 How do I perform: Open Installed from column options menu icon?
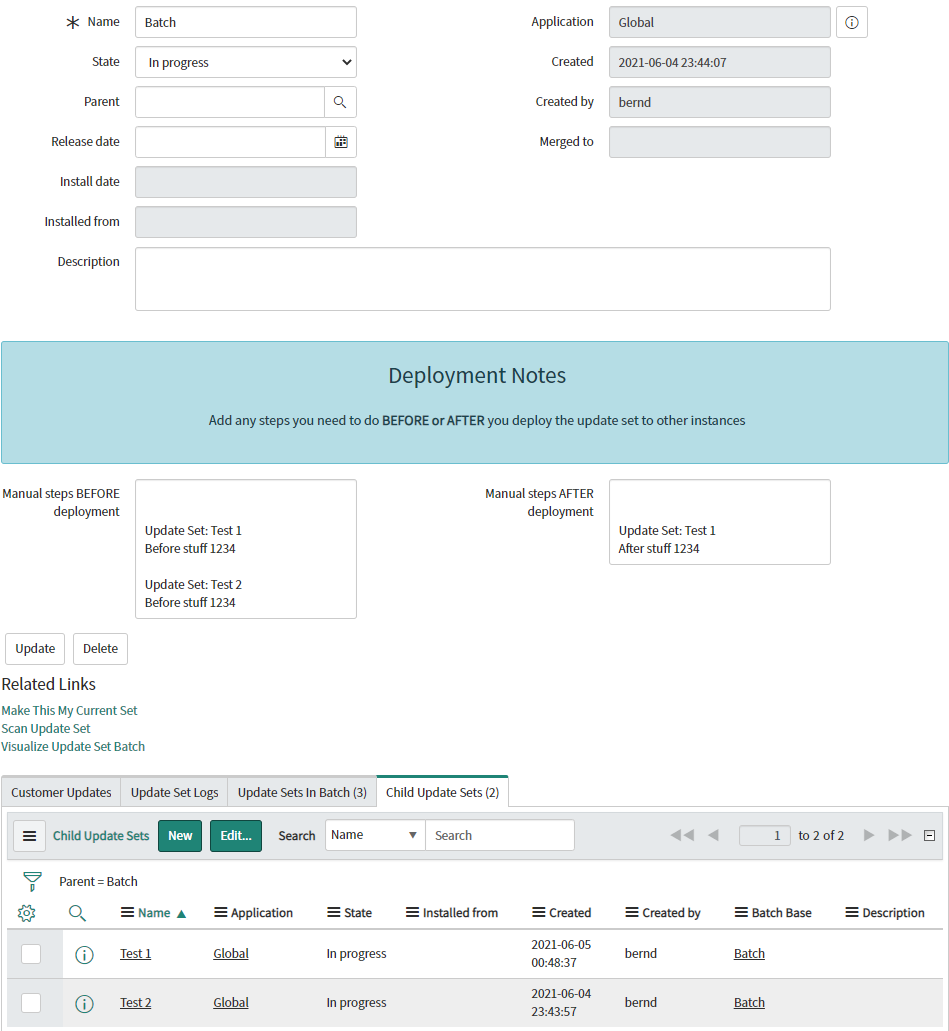click(x=412, y=913)
